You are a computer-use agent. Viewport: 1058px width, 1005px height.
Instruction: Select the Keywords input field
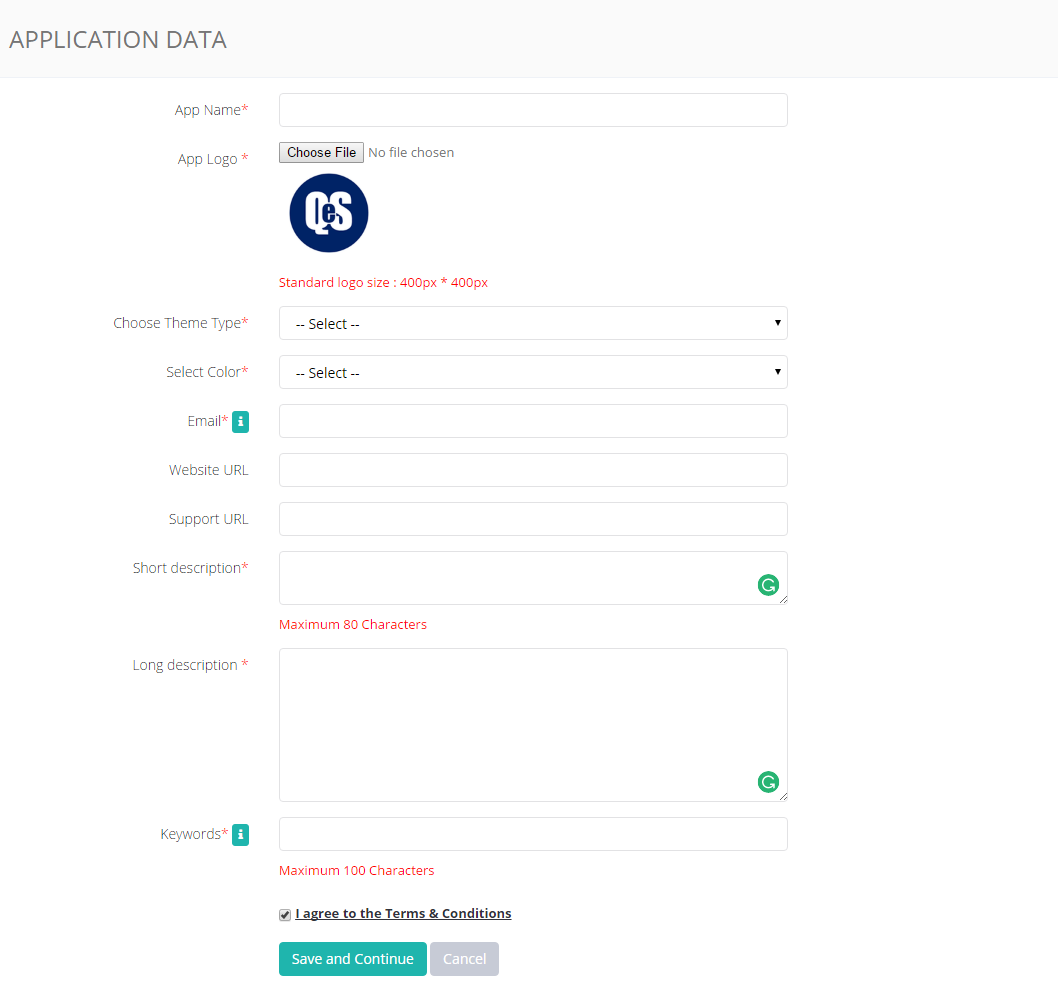coord(533,834)
